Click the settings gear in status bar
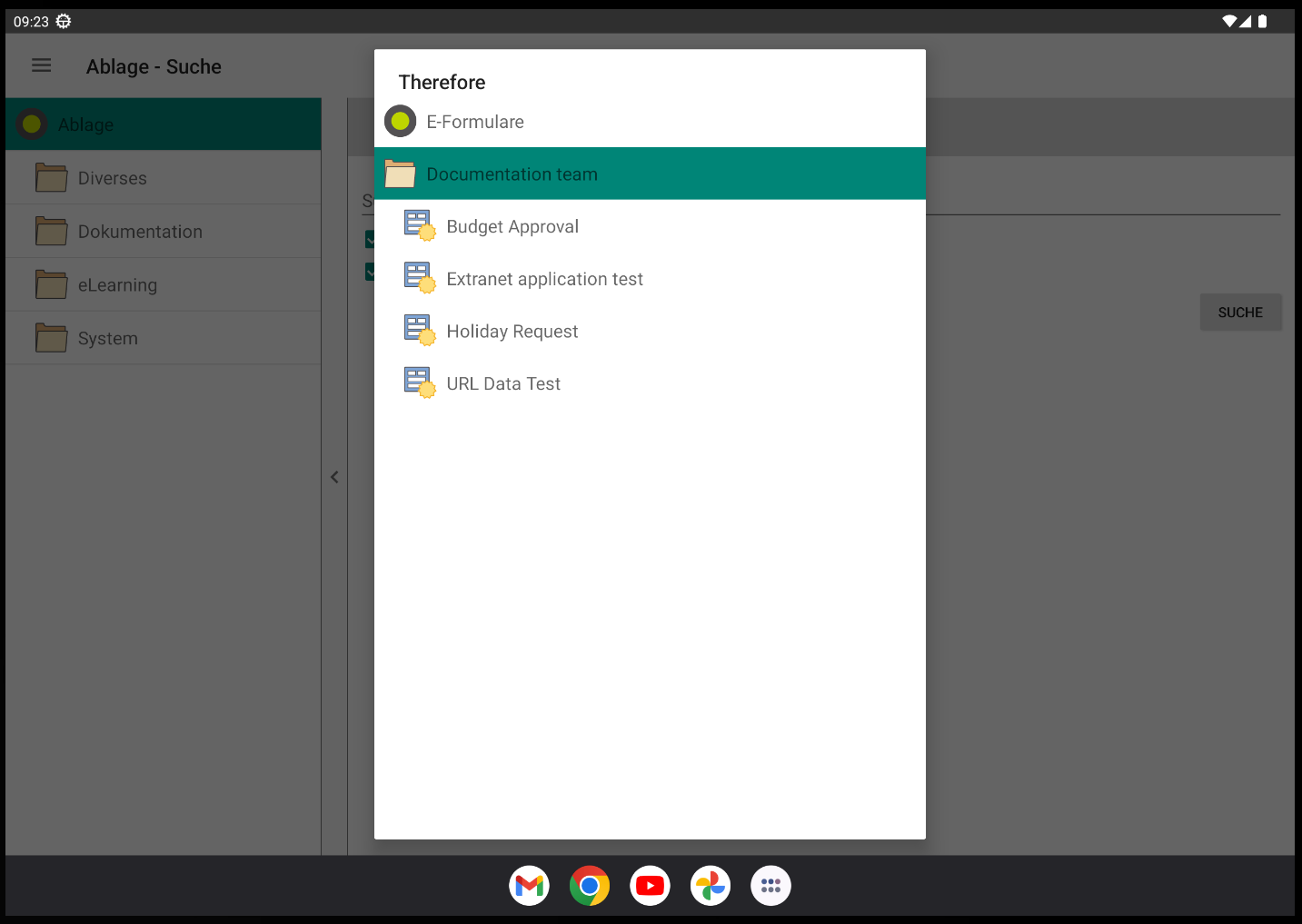 64,21
